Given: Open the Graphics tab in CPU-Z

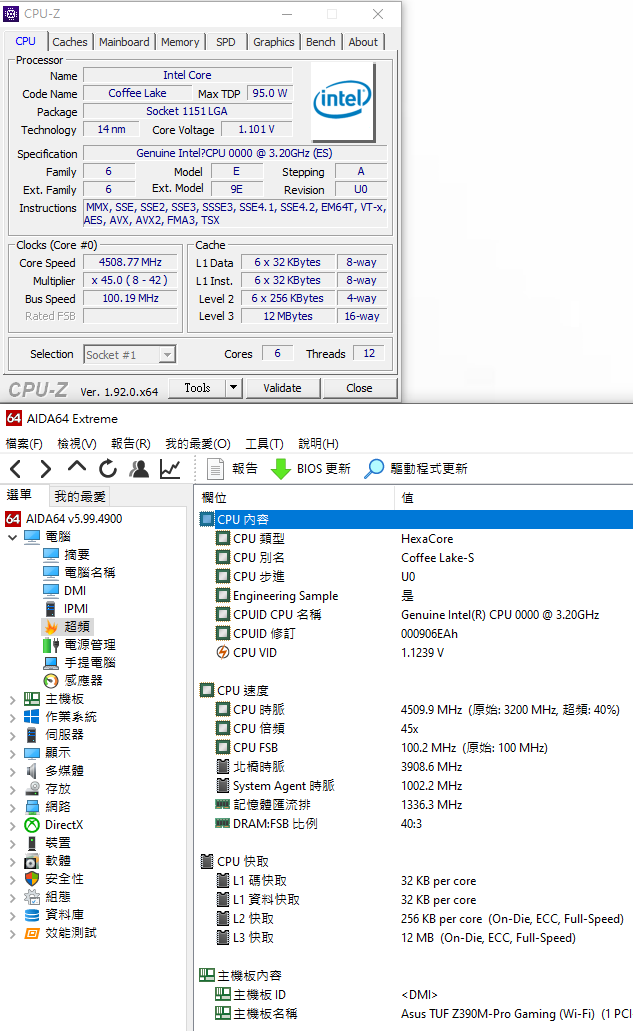Looking at the screenshot, I should (273, 42).
